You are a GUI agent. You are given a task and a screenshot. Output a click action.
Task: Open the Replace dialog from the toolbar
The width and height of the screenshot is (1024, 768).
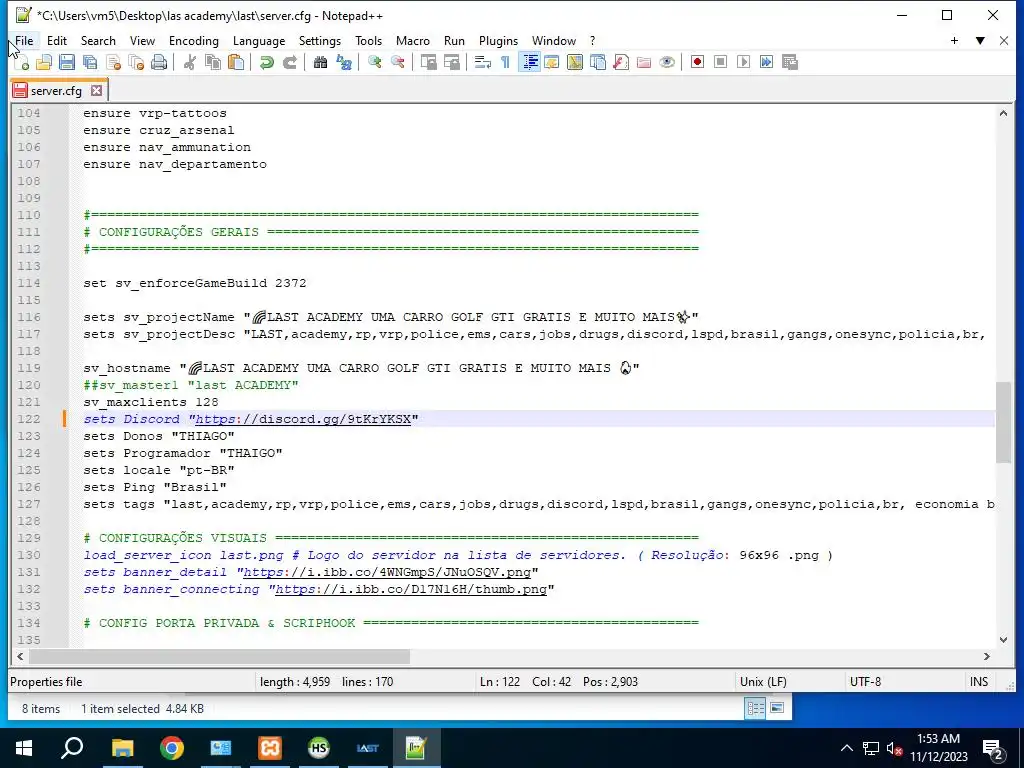tap(344, 62)
